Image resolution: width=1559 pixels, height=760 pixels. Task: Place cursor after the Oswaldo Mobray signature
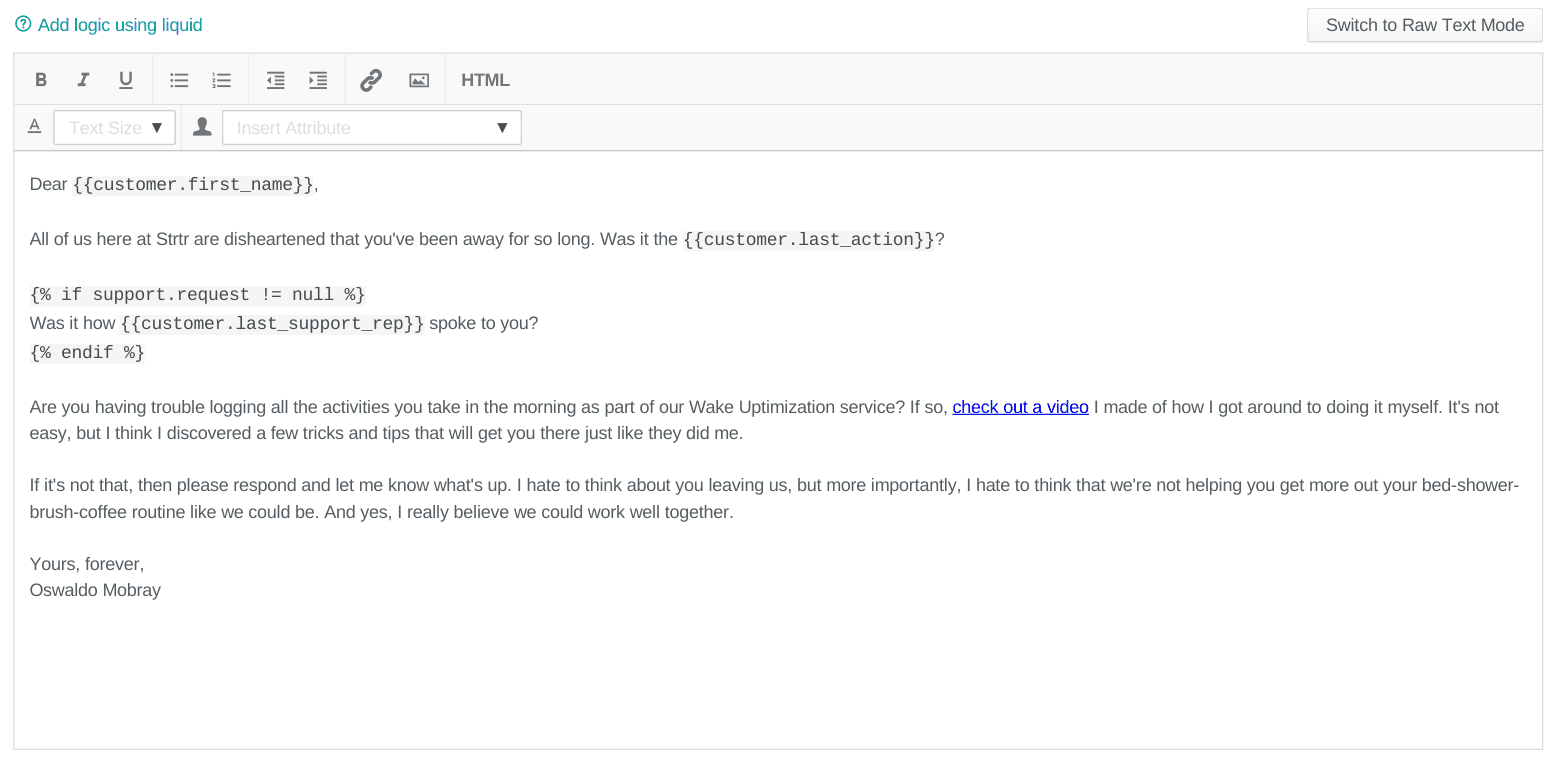click(162, 590)
